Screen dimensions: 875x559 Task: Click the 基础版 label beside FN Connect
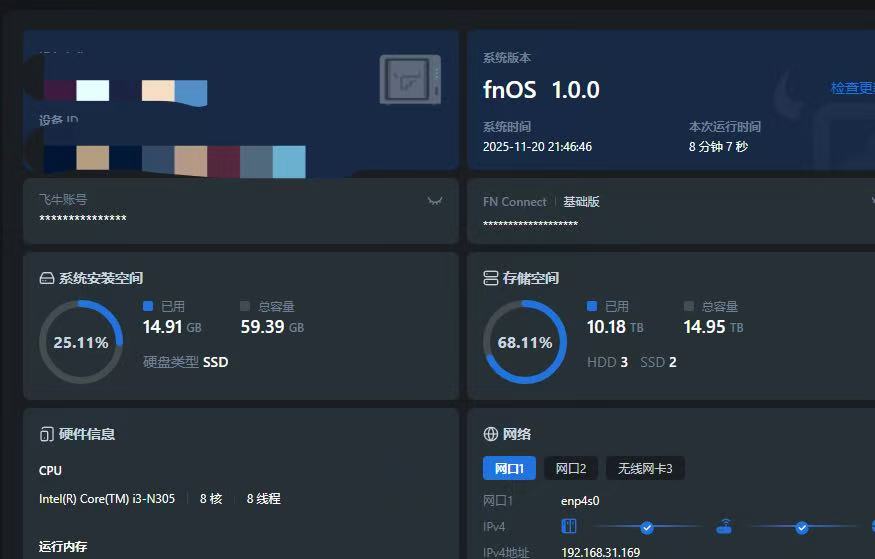pyautogui.click(x=582, y=201)
